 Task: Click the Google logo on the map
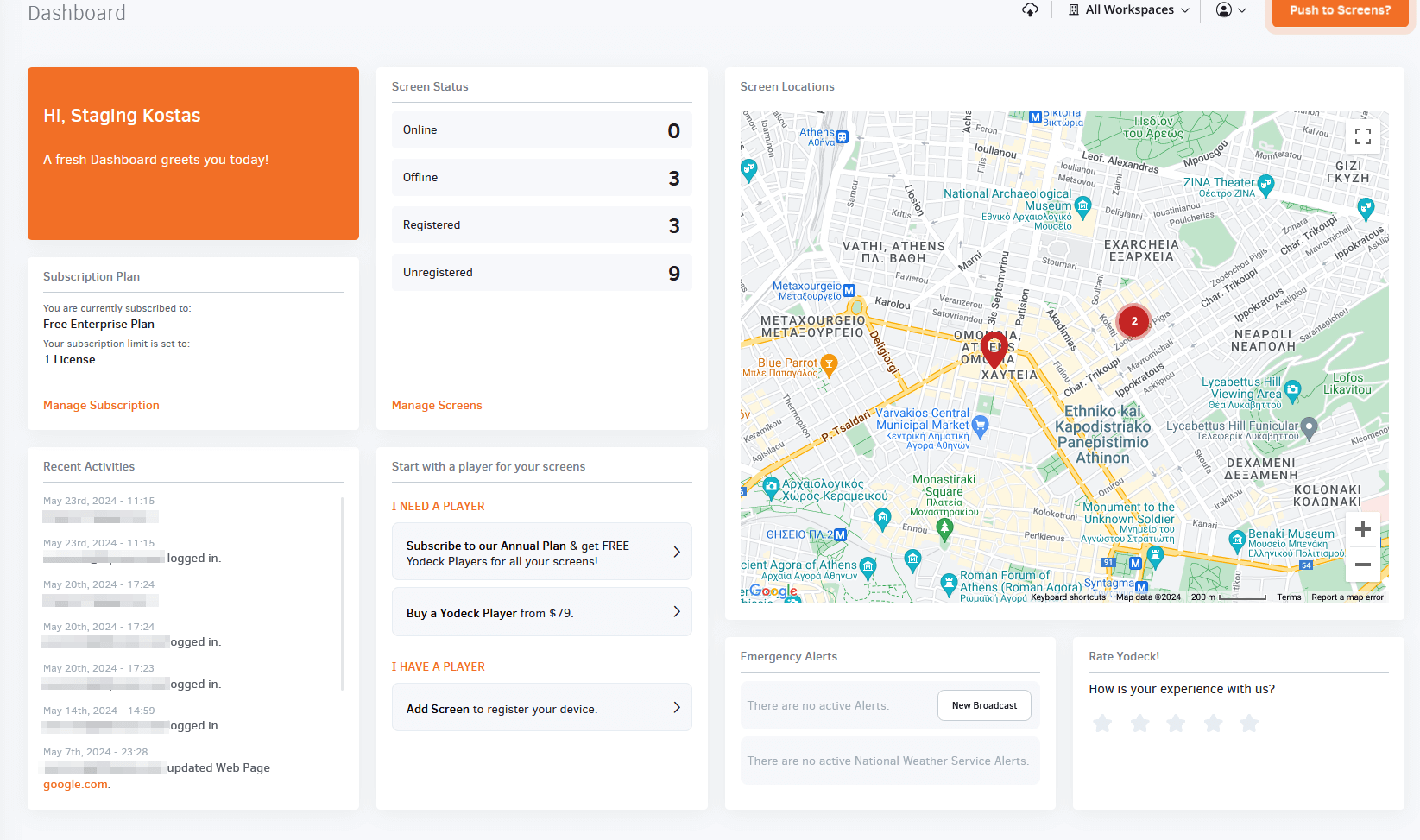click(x=774, y=591)
